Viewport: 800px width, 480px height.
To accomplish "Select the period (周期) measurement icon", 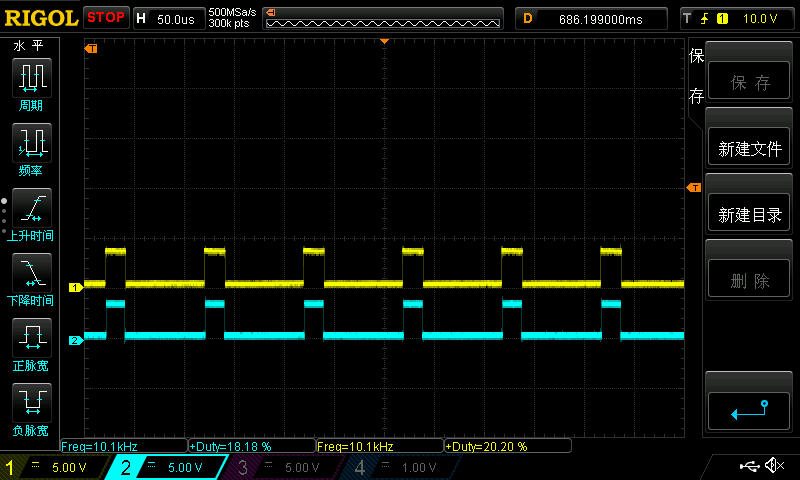I will [x=30, y=78].
